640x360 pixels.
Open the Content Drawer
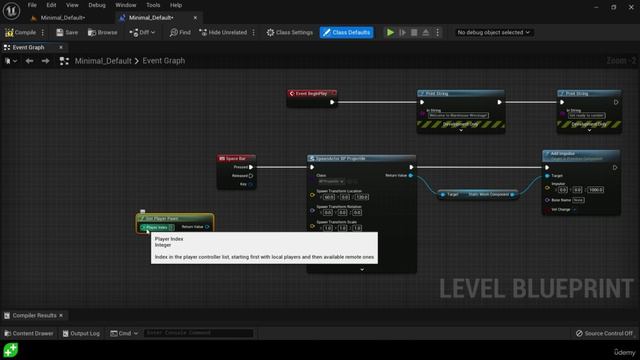click(29, 333)
